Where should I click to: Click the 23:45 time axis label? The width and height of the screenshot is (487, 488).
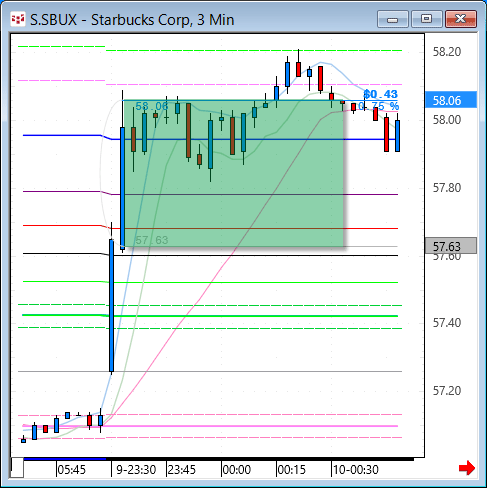coord(182,470)
